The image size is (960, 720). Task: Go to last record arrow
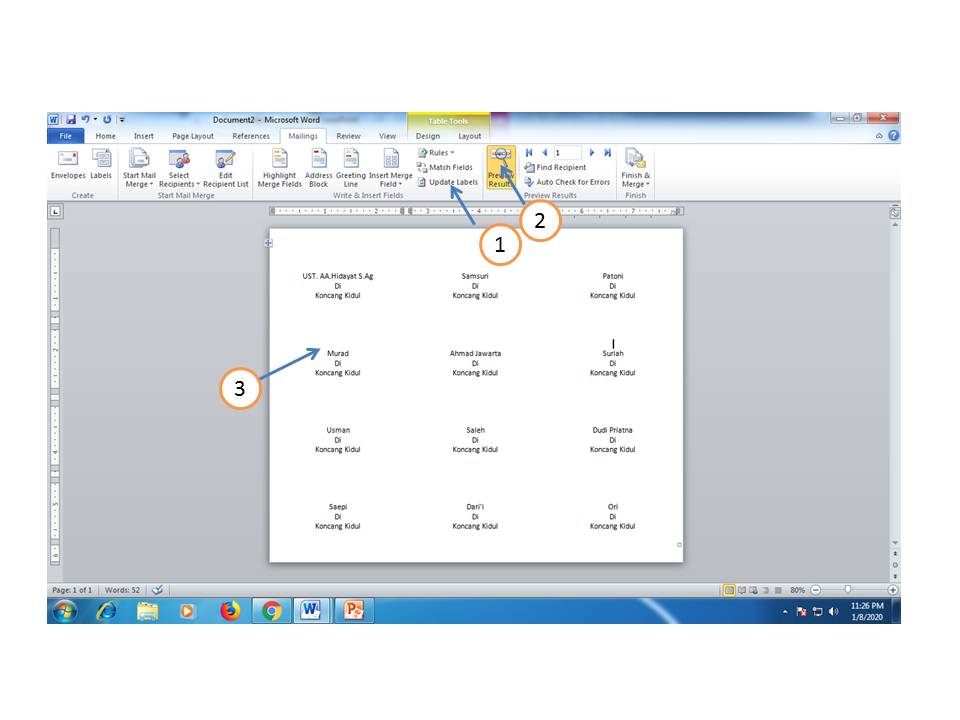607,152
